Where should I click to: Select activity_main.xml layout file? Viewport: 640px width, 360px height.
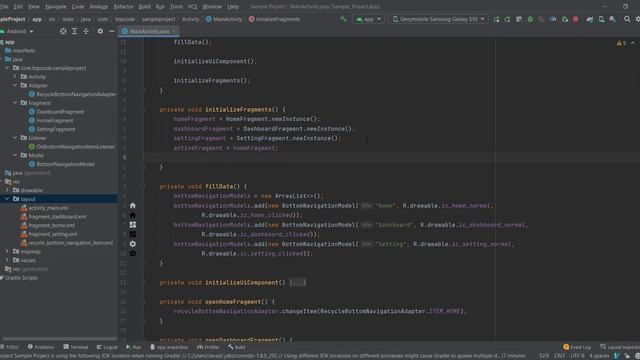pyautogui.click(x=44, y=208)
